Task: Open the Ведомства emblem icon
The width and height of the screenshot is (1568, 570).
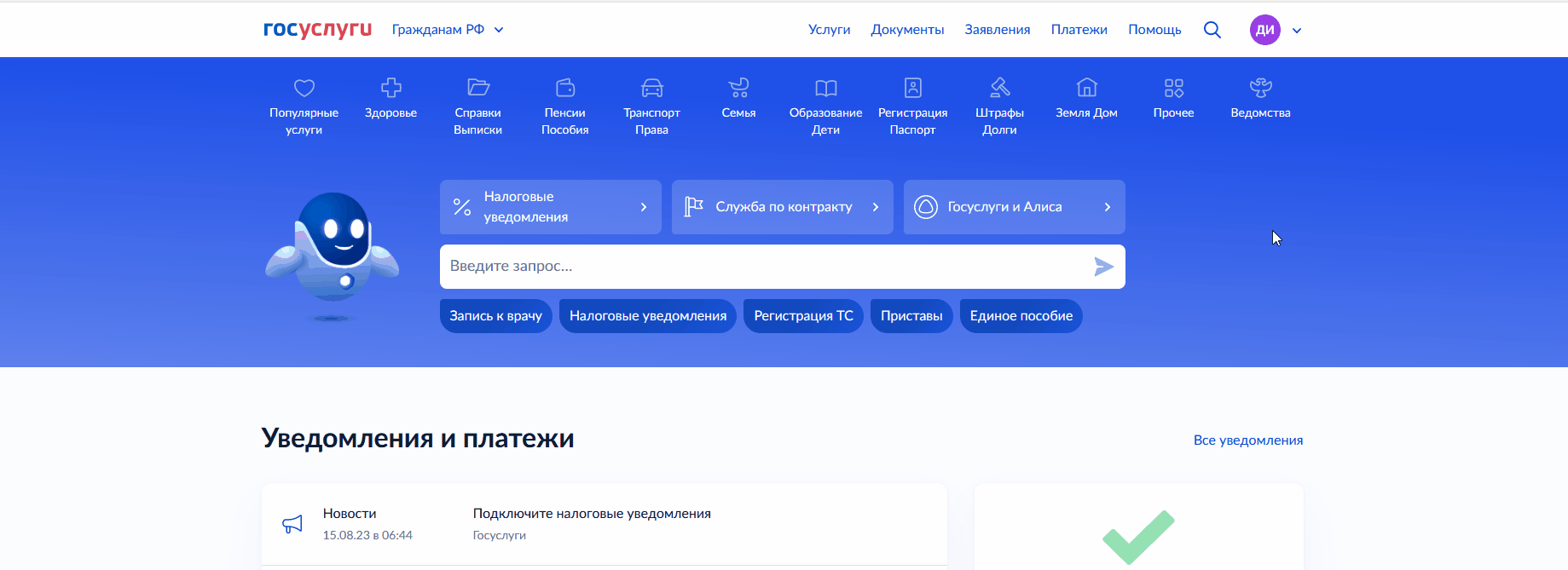Action: click(x=1260, y=88)
